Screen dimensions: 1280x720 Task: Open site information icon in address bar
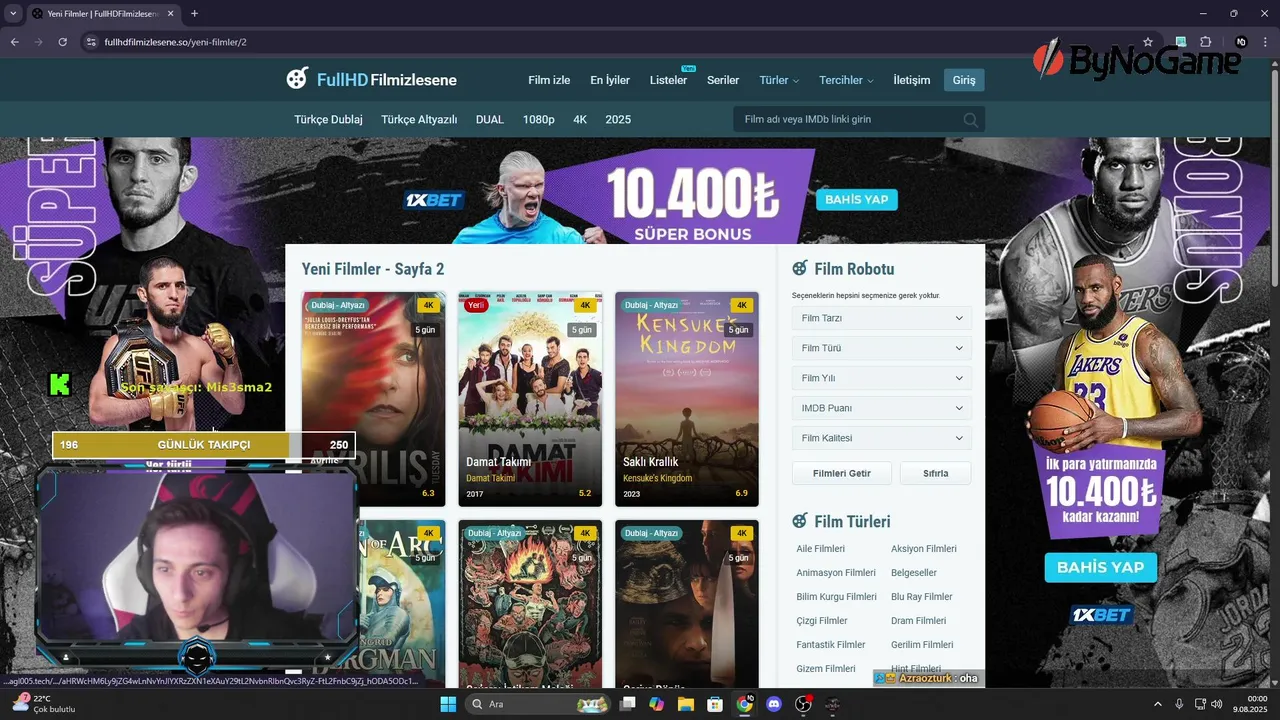point(91,42)
